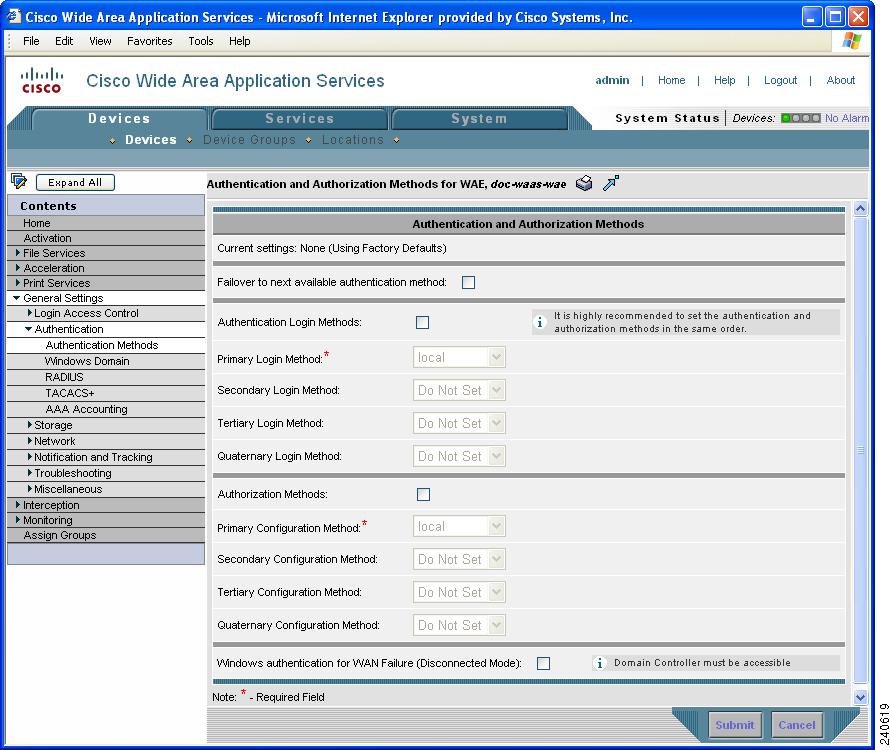Viewport: 890px width, 750px height.
Task: Open the Quaternary Login Method dropdown
Action: point(459,456)
